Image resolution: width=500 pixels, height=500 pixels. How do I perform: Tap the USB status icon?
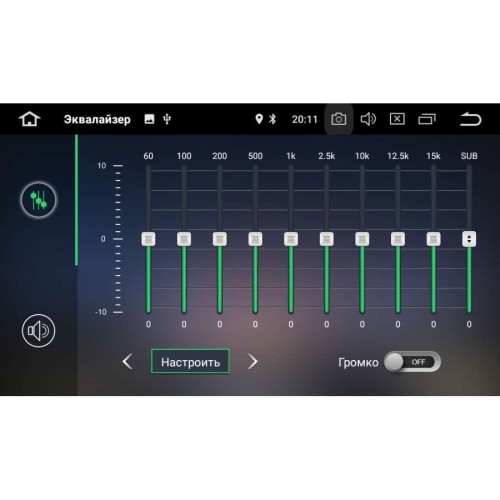pyautogui.click(x=167, y=119)
